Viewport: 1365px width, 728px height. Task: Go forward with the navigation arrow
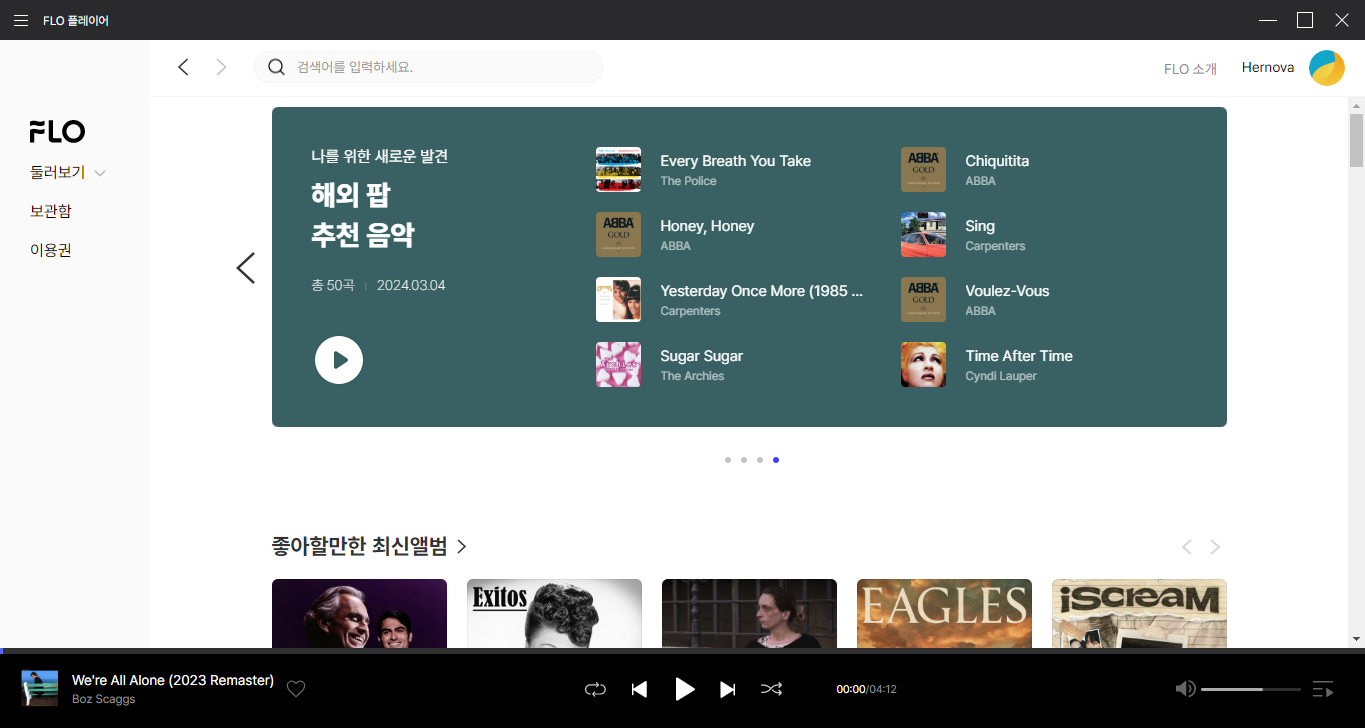click(221, 67)
